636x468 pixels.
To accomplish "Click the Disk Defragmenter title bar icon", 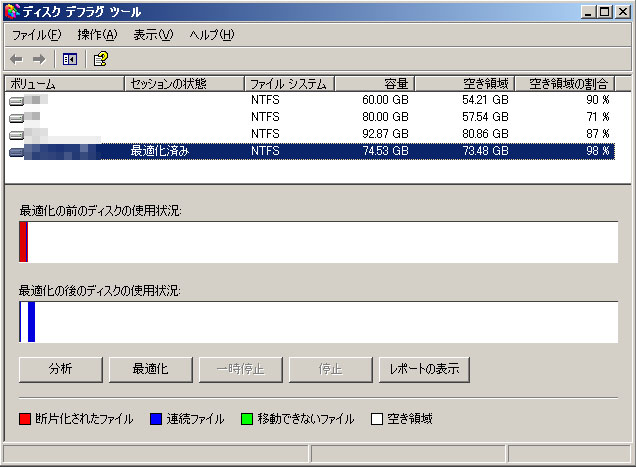I will coord(11,12).
